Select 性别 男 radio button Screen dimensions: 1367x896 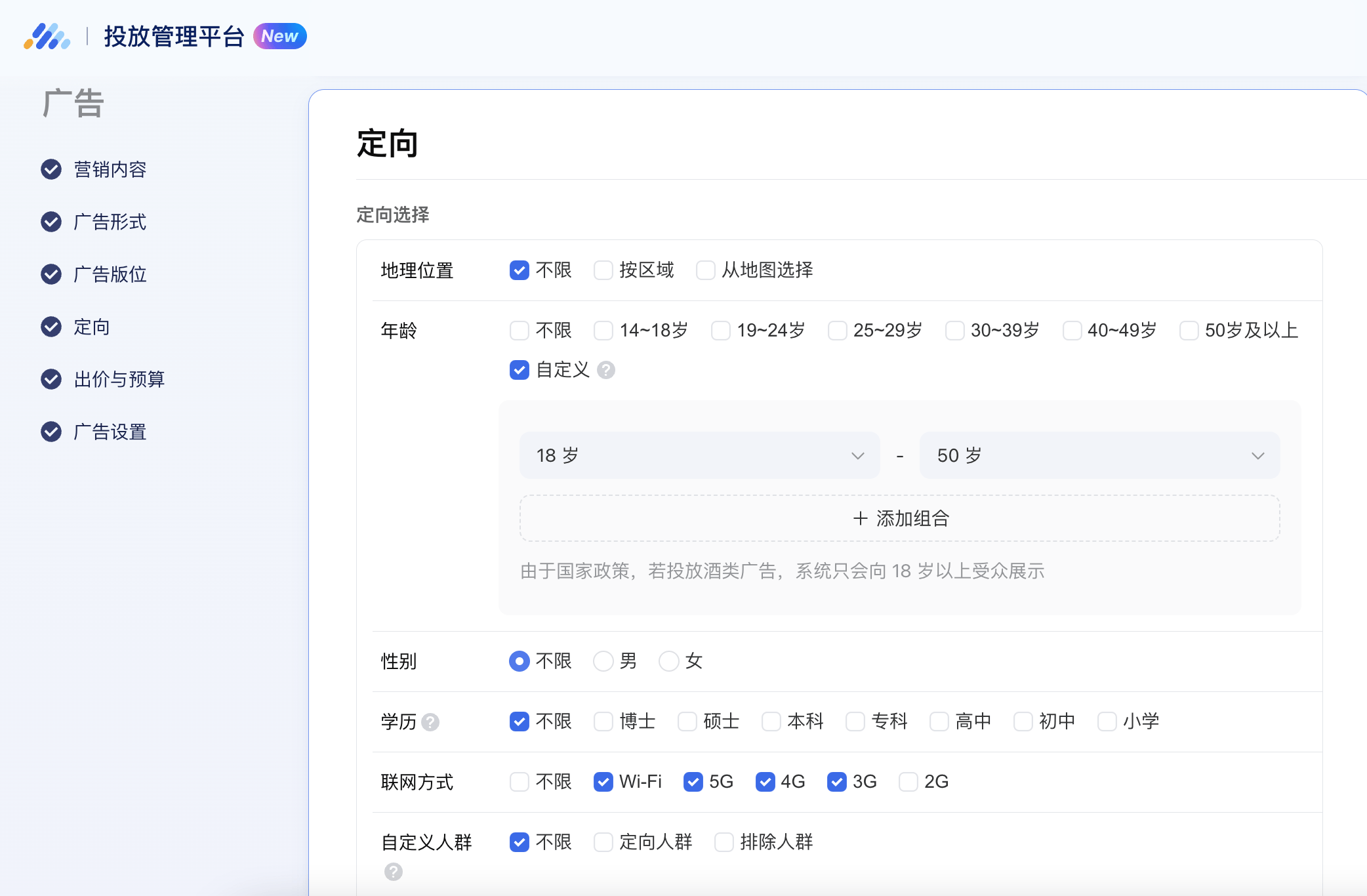(x=602, y=659)
